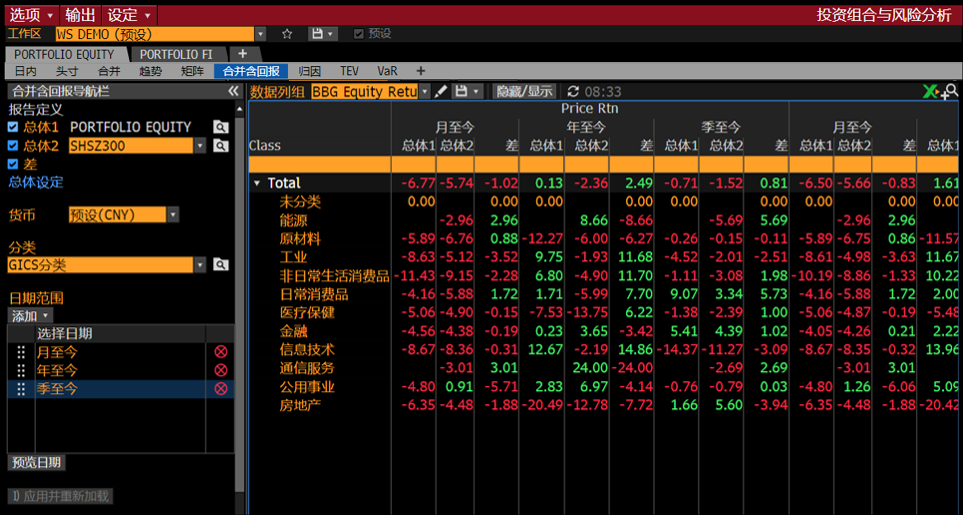Open the PORTFOLIO FI tab
963x515 pixels.
pos(176,54)
